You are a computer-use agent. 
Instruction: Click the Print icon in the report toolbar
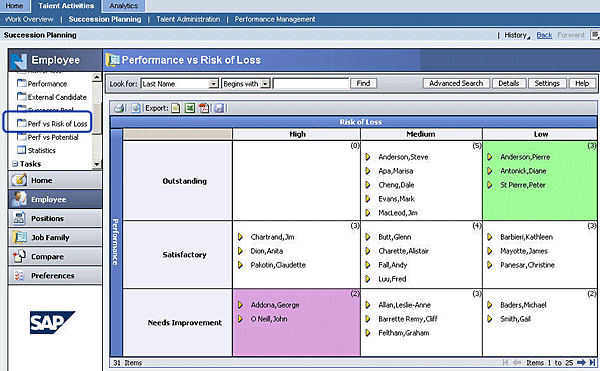tap(119, 108)
